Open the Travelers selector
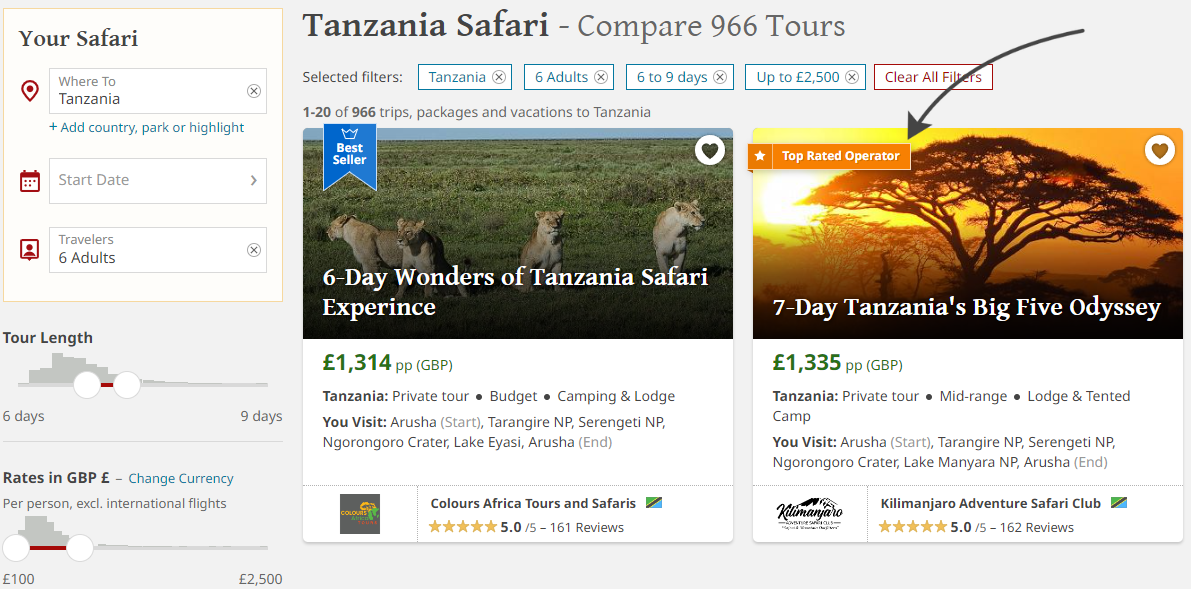 point(150,250)
